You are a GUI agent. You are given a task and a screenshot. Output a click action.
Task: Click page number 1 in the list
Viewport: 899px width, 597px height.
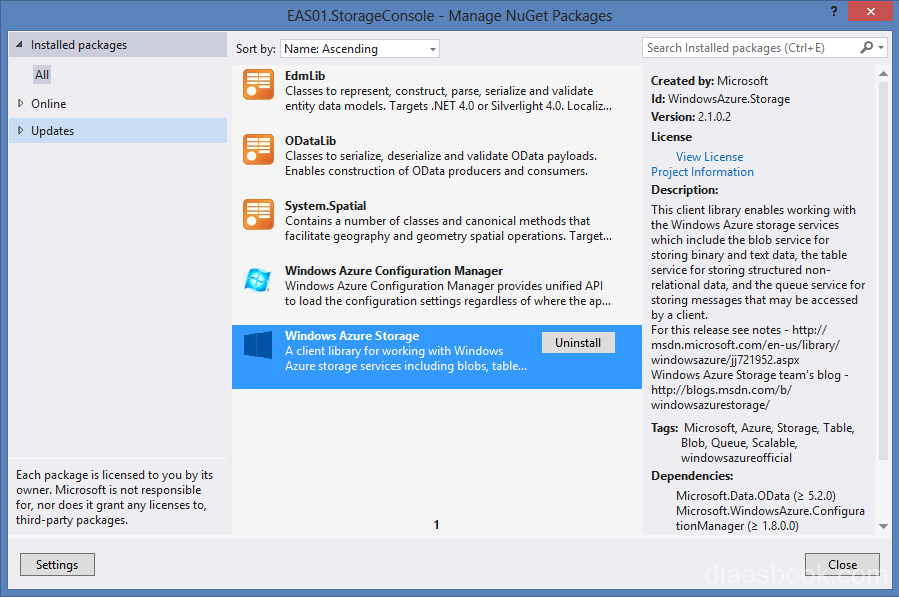coord(436,524)
